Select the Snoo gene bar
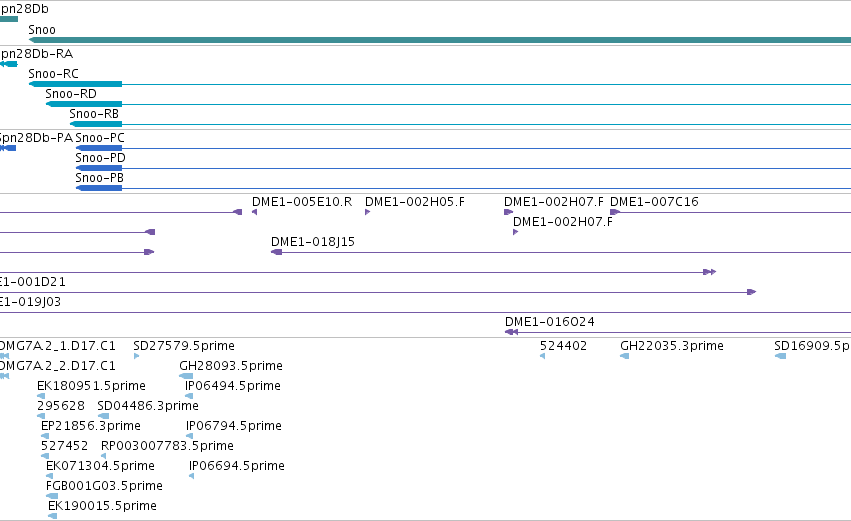 click(x=440, y=40)
